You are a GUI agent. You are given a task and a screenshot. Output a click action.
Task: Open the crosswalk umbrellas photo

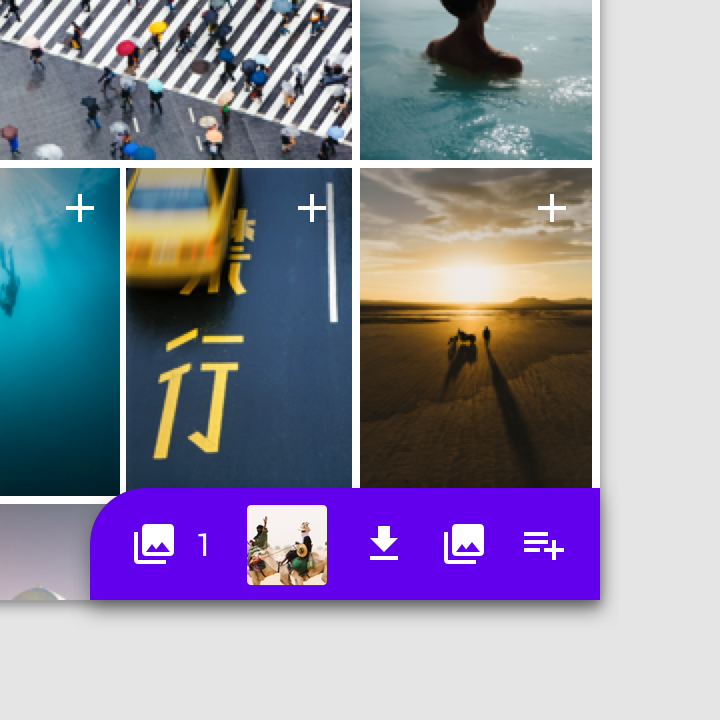176,80
